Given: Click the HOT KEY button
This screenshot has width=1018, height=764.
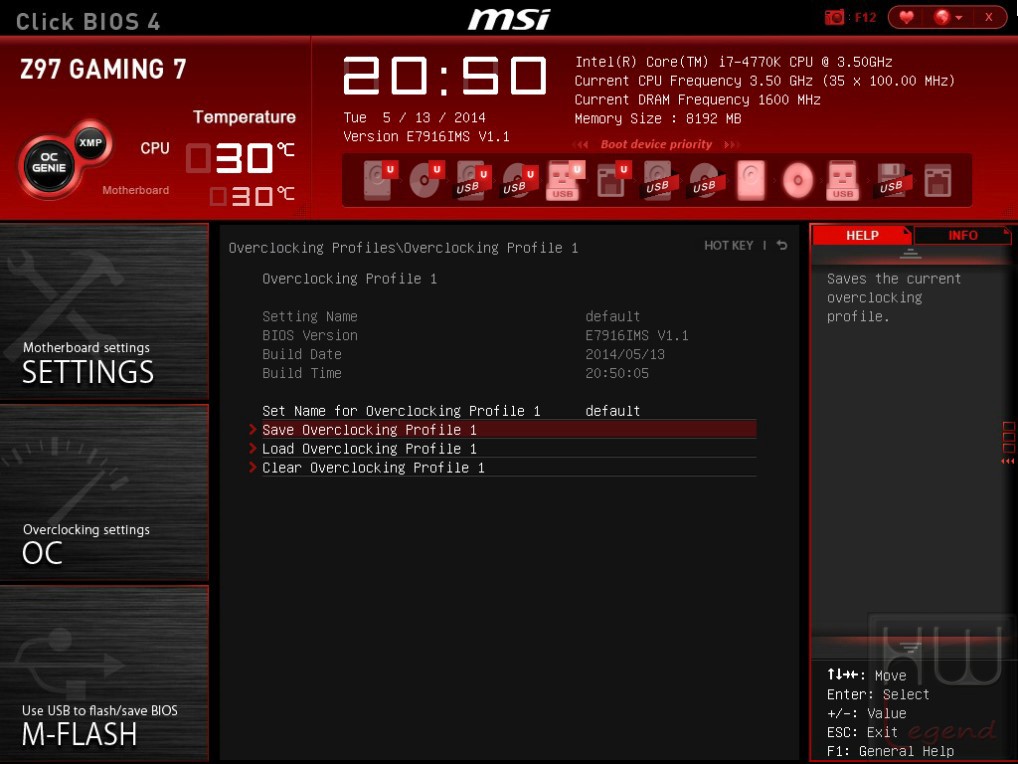Looking at the screenshot, I should pos(728,245).
